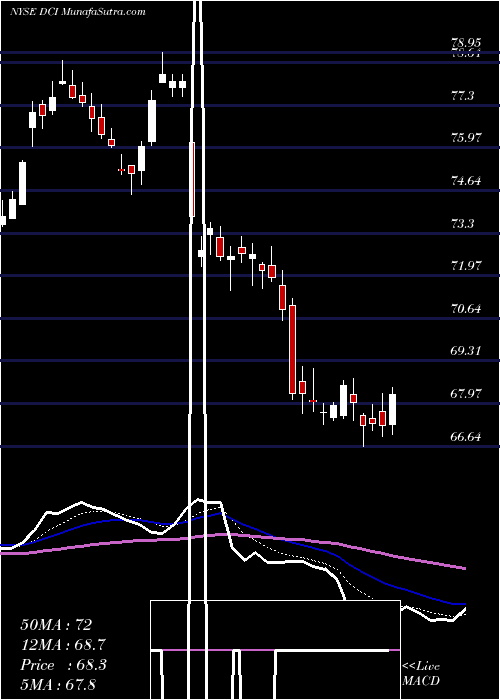The image size is (500, 700).
Task: Click the NYSE DCI MunafaSutra.com title
Action: pyautogui.click(x=78, y=11)
